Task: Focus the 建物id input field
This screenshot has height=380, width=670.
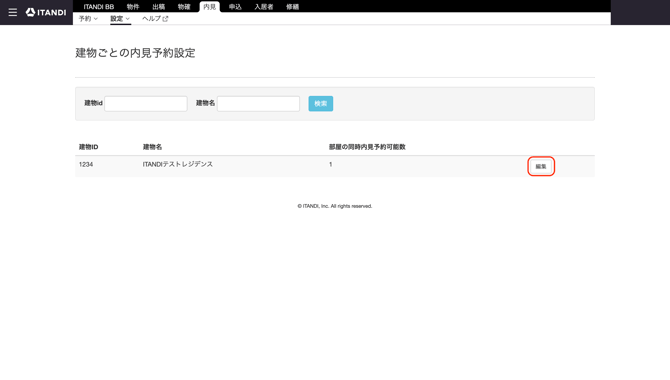Action: (146, 103)
